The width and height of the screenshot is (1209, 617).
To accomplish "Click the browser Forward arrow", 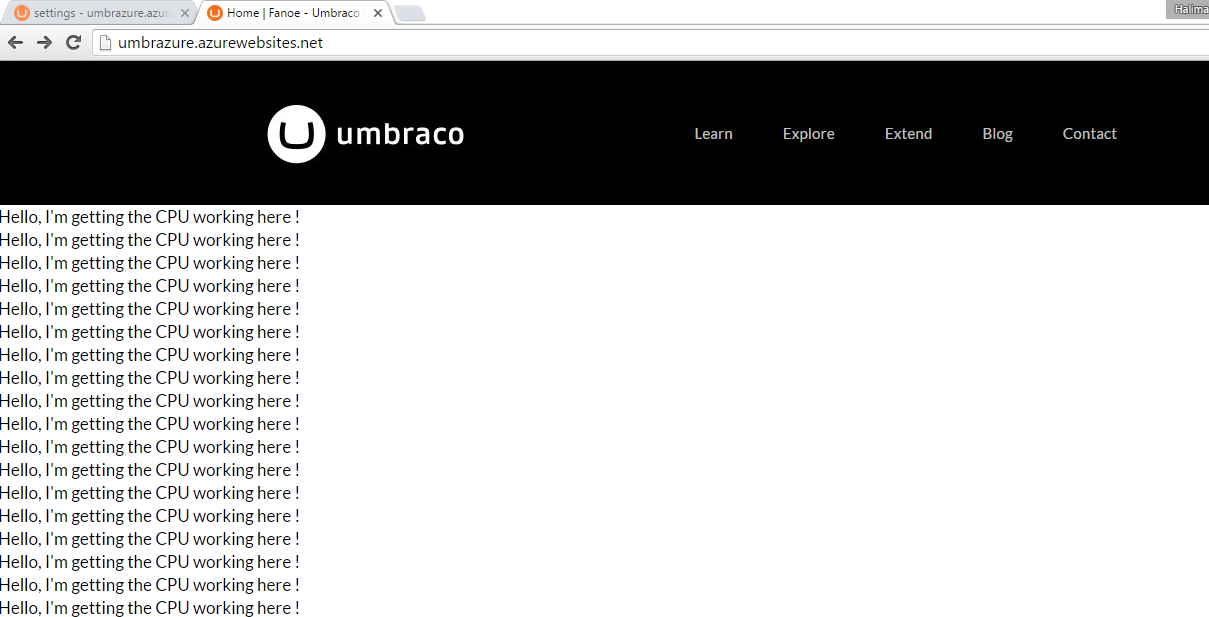I will pyautogui.click(x=44, y=42).
